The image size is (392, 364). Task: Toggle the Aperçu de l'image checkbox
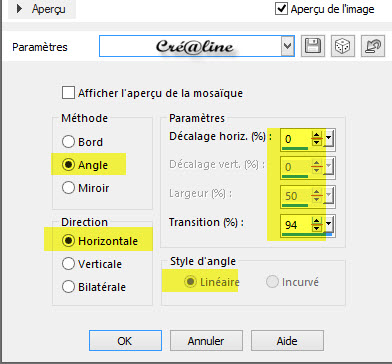(x=281, y=8)
